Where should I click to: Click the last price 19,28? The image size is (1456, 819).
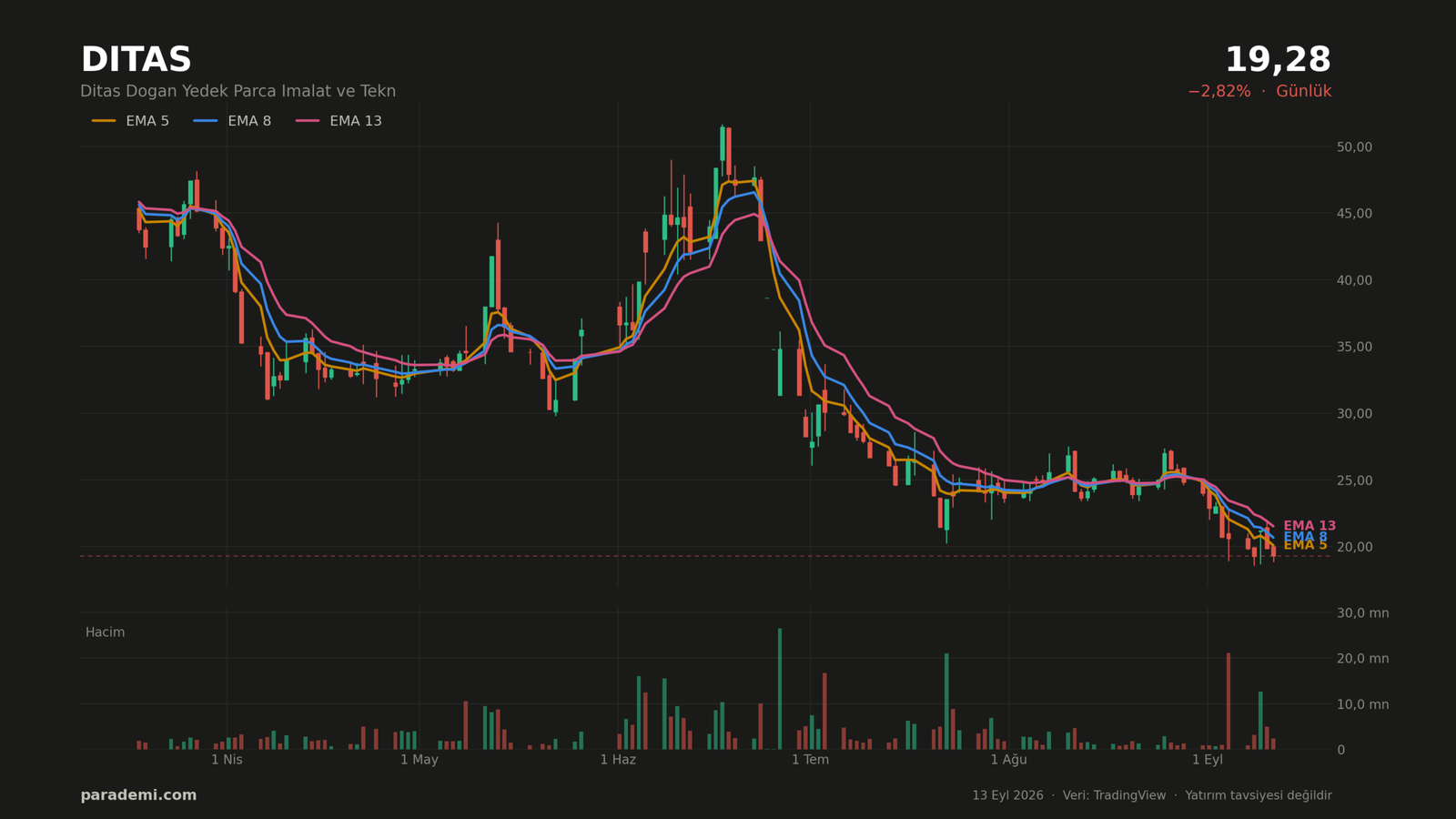pos(1278,60)
